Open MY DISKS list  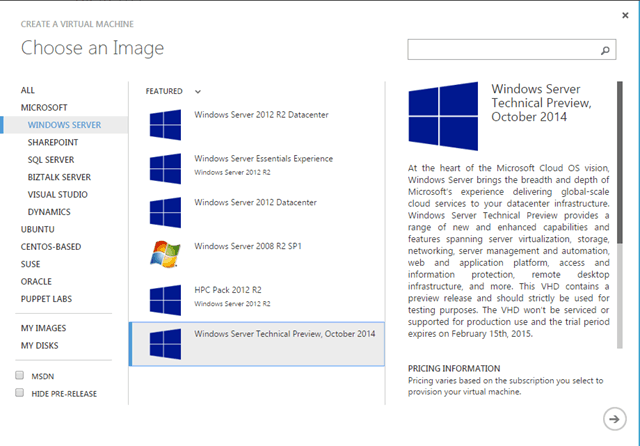(40, 346)
